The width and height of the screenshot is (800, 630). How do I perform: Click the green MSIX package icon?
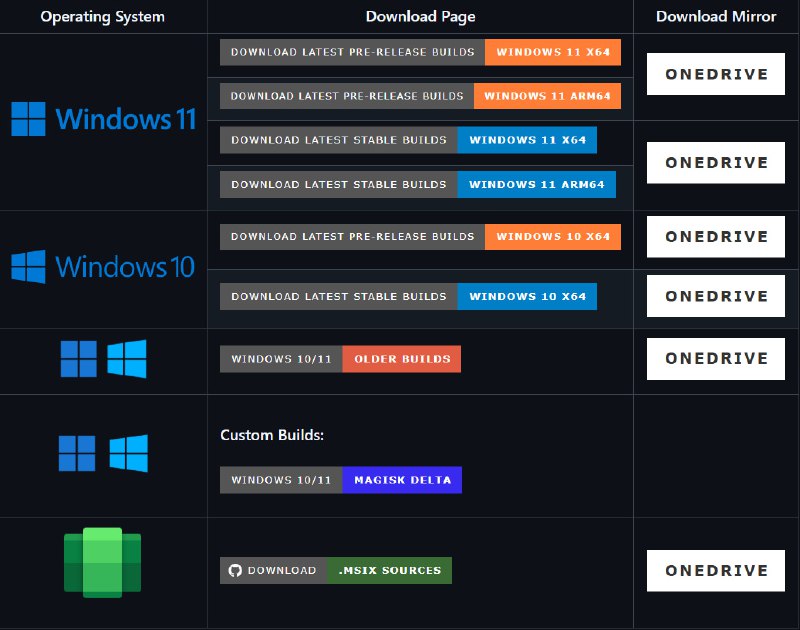pos(103,563)
